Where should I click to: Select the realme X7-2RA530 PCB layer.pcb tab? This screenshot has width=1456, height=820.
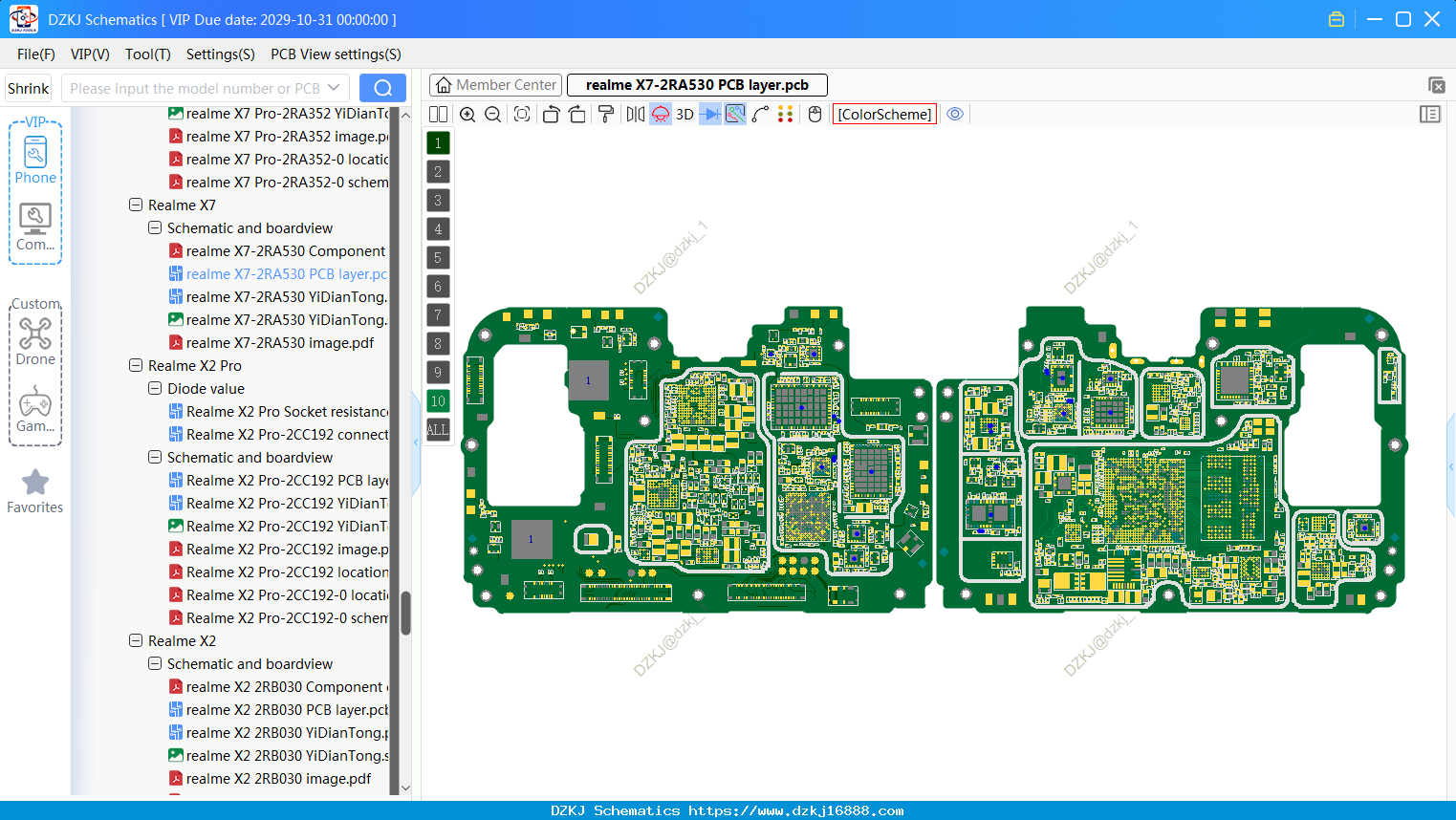coord(697,85)
